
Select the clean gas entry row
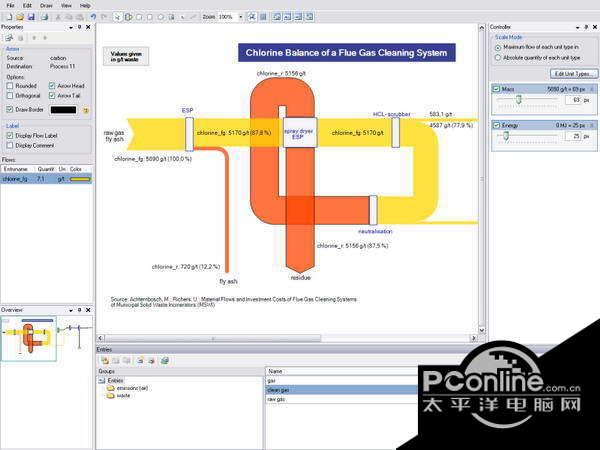click(342, 390)
